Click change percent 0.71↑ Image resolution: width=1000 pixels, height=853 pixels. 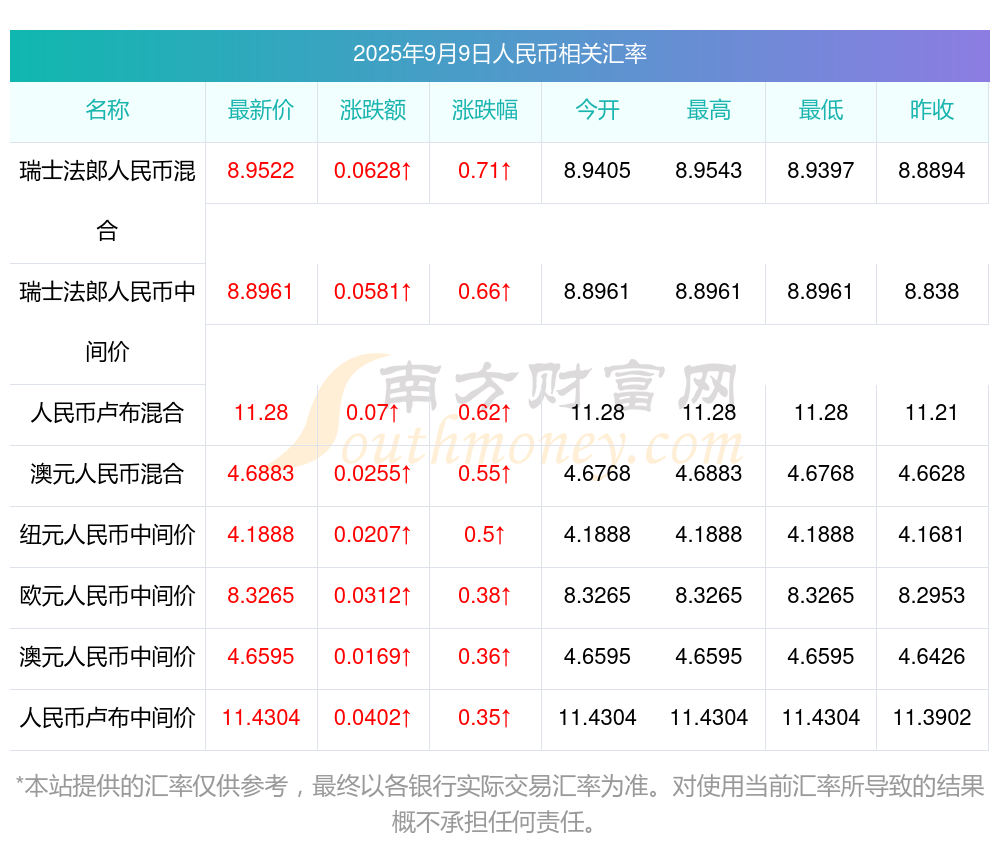point(485,171)
